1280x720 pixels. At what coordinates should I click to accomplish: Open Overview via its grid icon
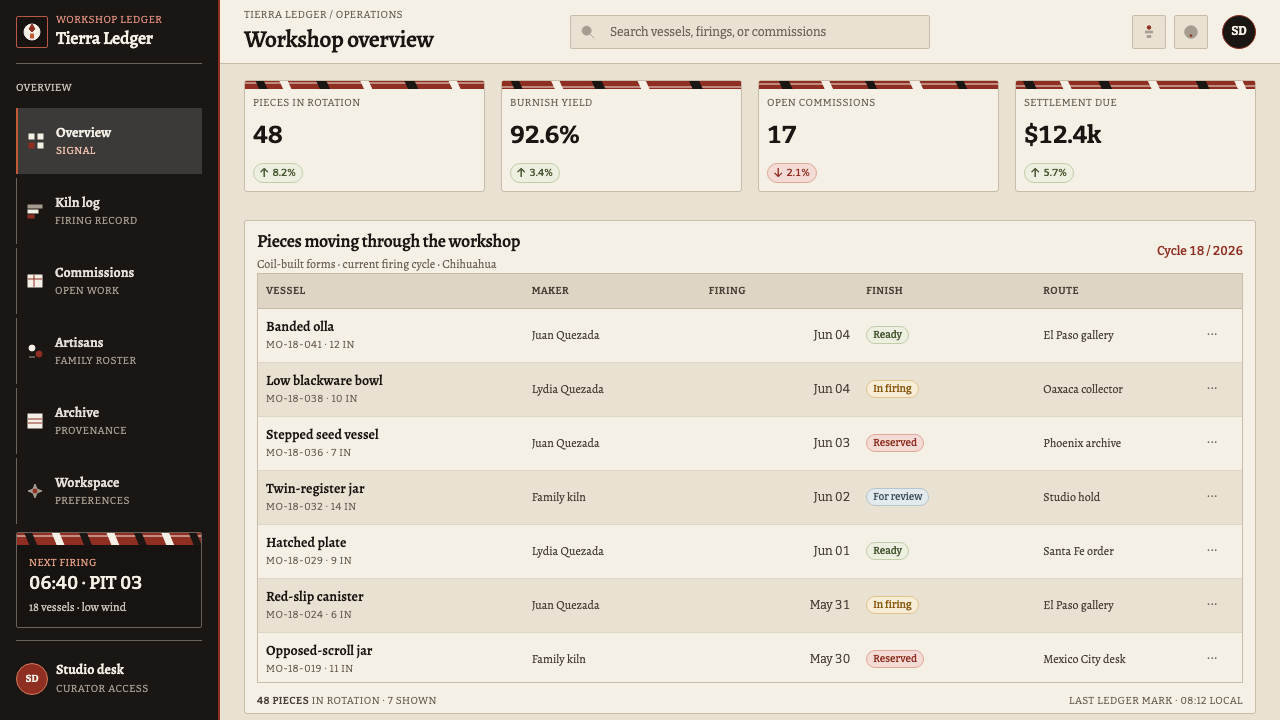point(36,141)
